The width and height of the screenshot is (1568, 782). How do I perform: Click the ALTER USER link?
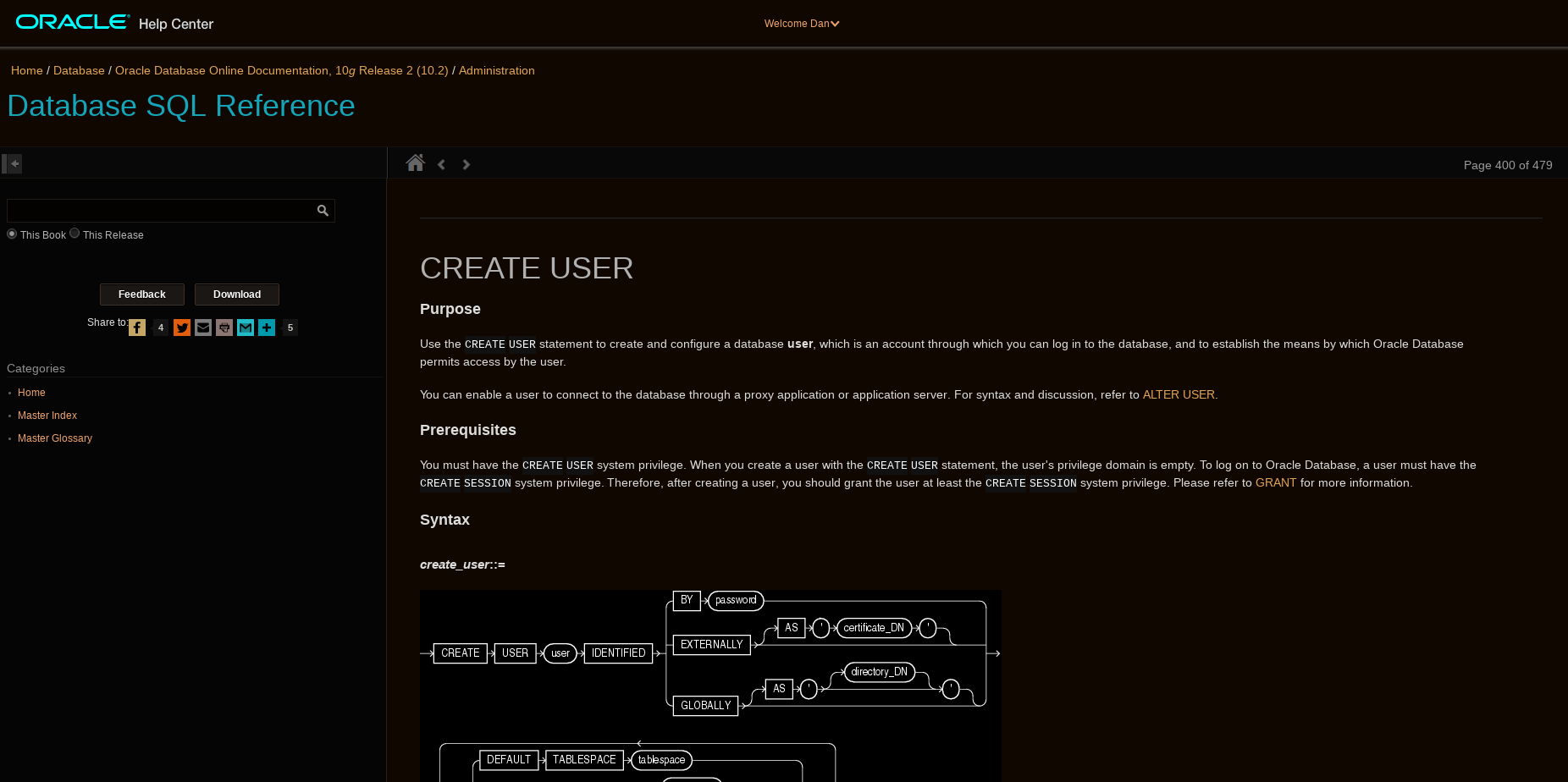(1179, 394)
